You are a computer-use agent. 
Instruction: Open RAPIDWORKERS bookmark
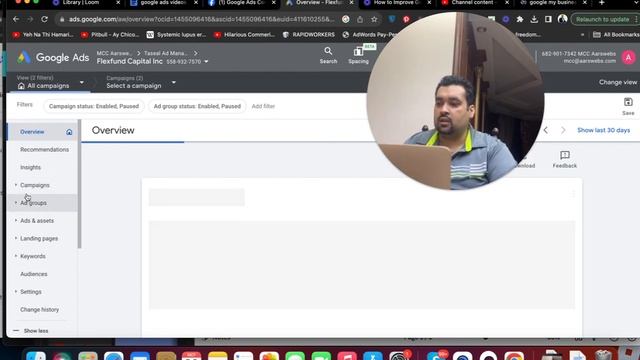(x=309, y=35)
